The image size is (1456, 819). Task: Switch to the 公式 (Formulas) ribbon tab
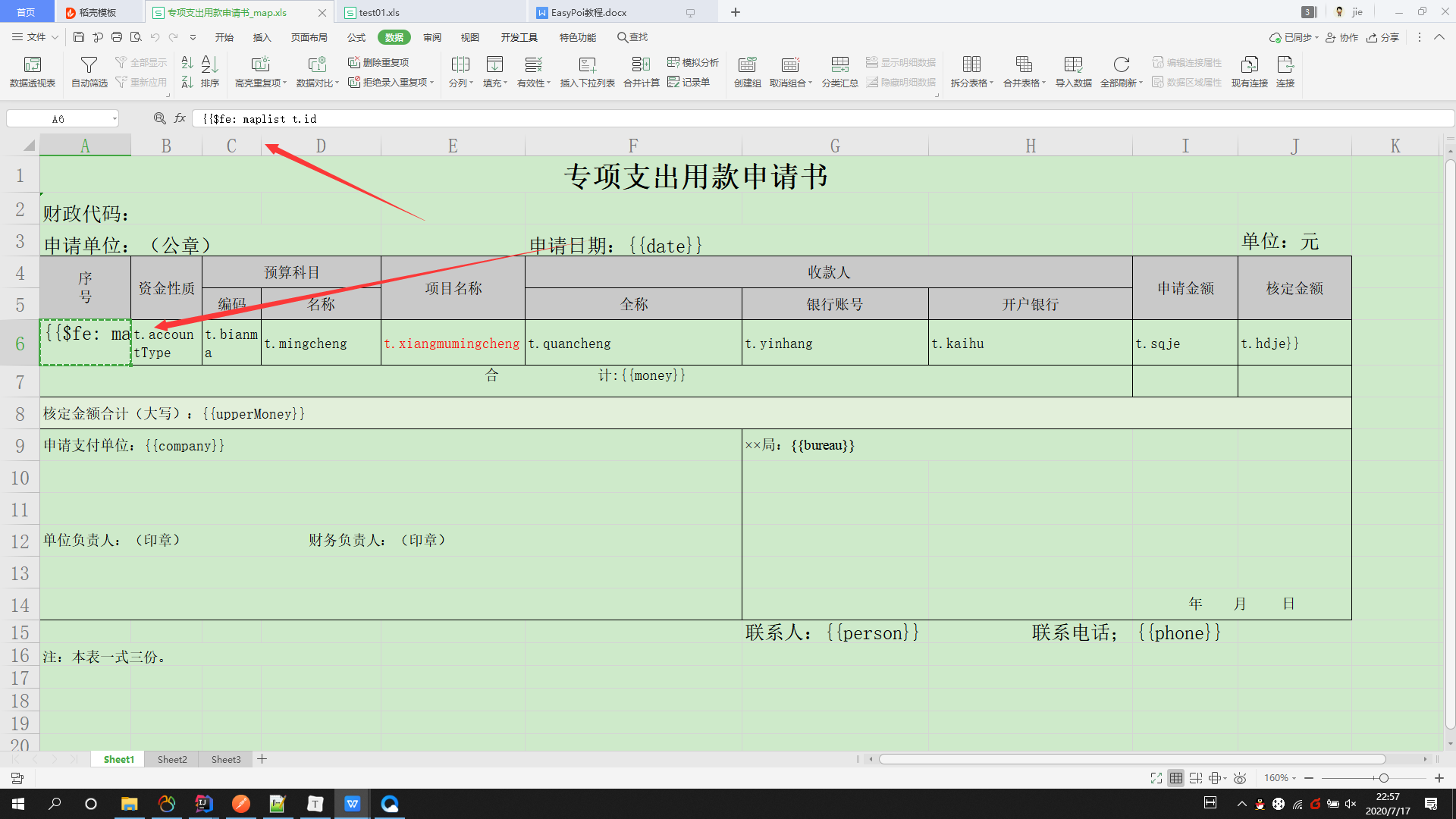tap(356, 36)
